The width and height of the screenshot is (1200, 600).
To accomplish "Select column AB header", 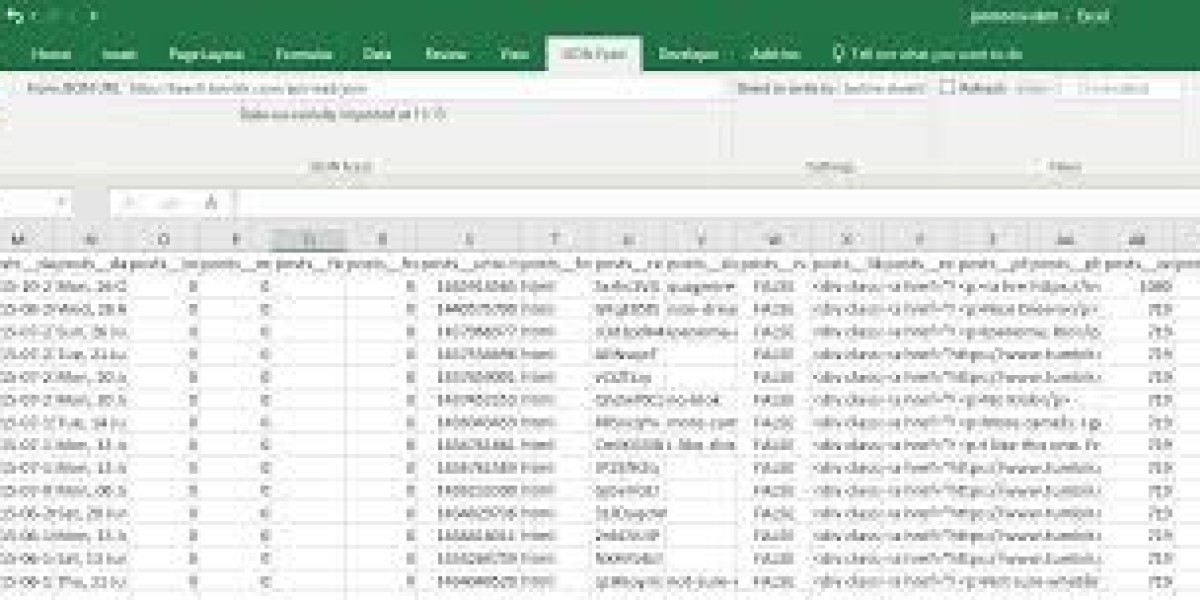I will tap(1138, 241).
